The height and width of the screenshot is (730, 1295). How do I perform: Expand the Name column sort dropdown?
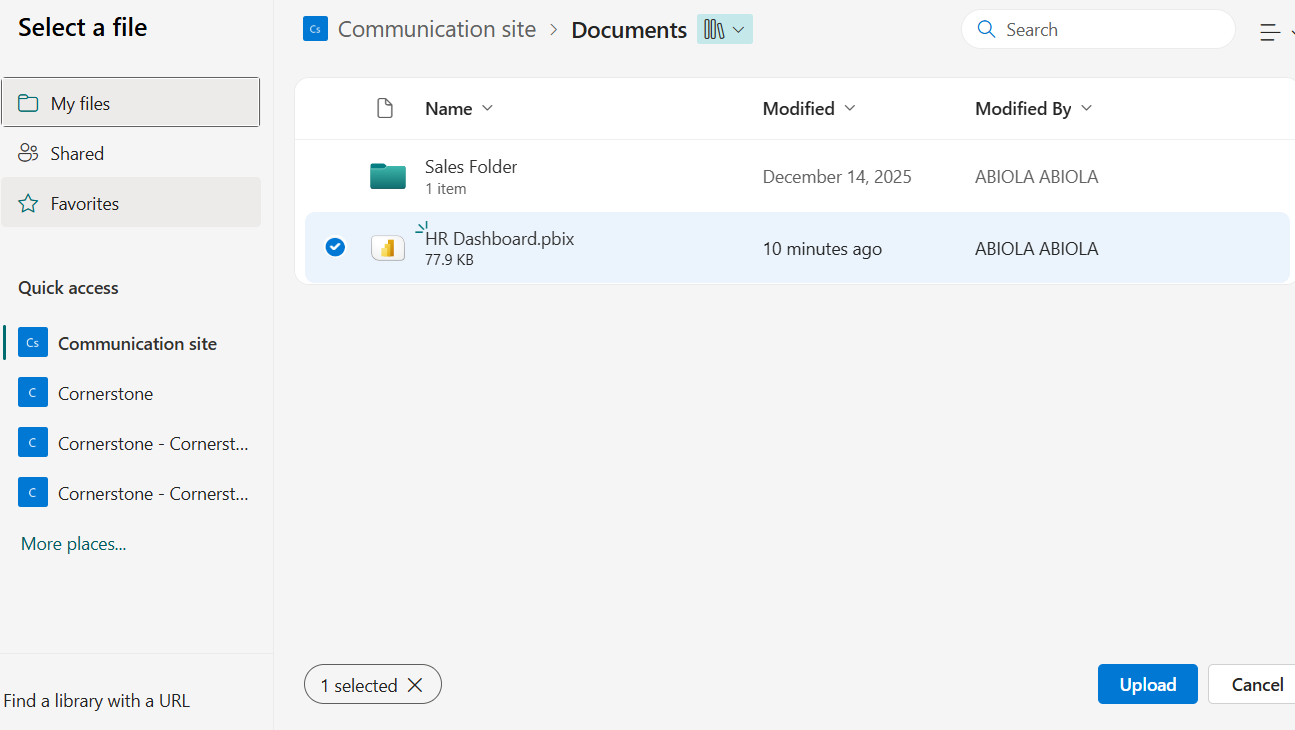pyautogui.click(x=487, y=108)
